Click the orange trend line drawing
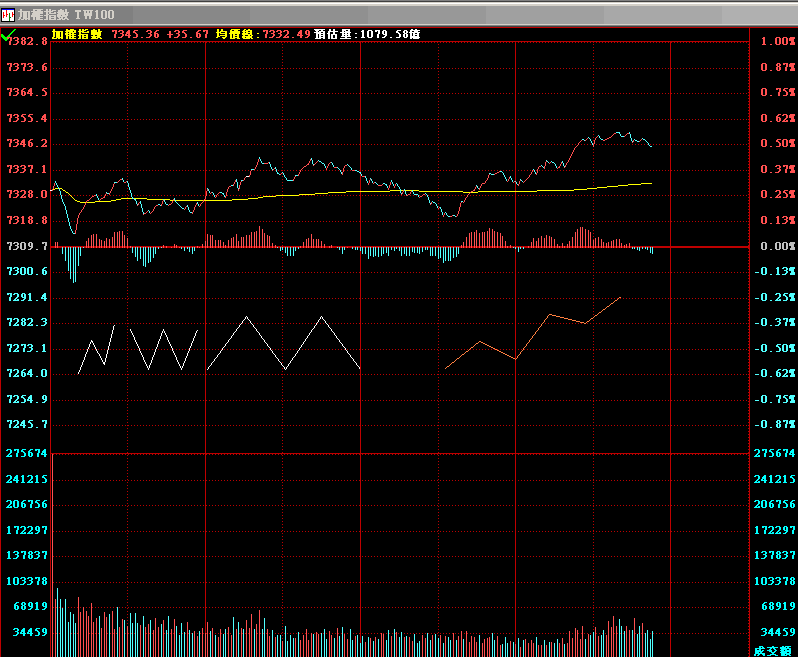798x657 pixels. coord(549,316)
